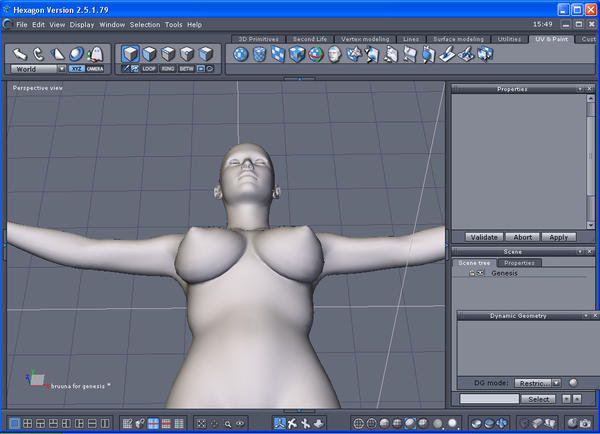Open the Lines tab

[x=411, y=39]
